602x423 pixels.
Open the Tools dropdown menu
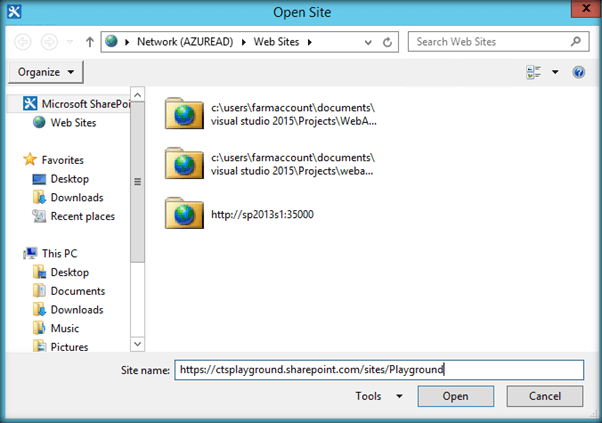point(379,396)
